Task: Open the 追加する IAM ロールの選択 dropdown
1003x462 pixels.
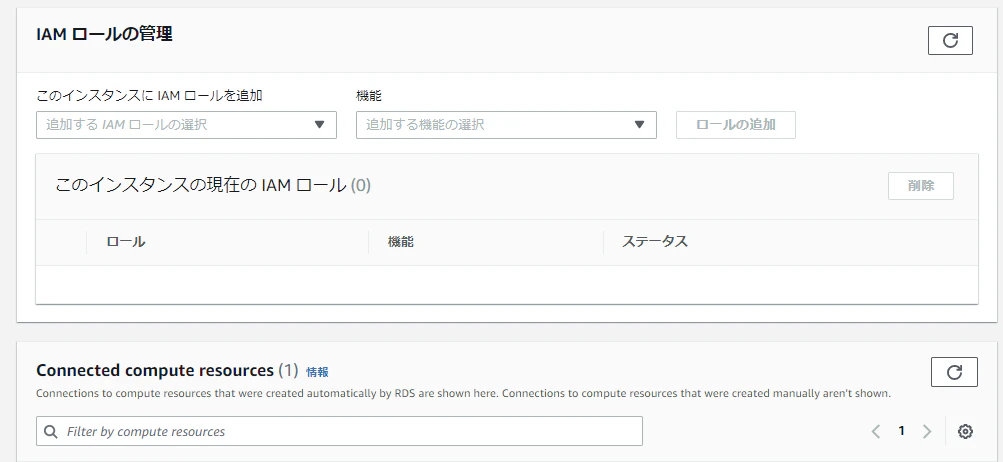Action: pos(186,125)
